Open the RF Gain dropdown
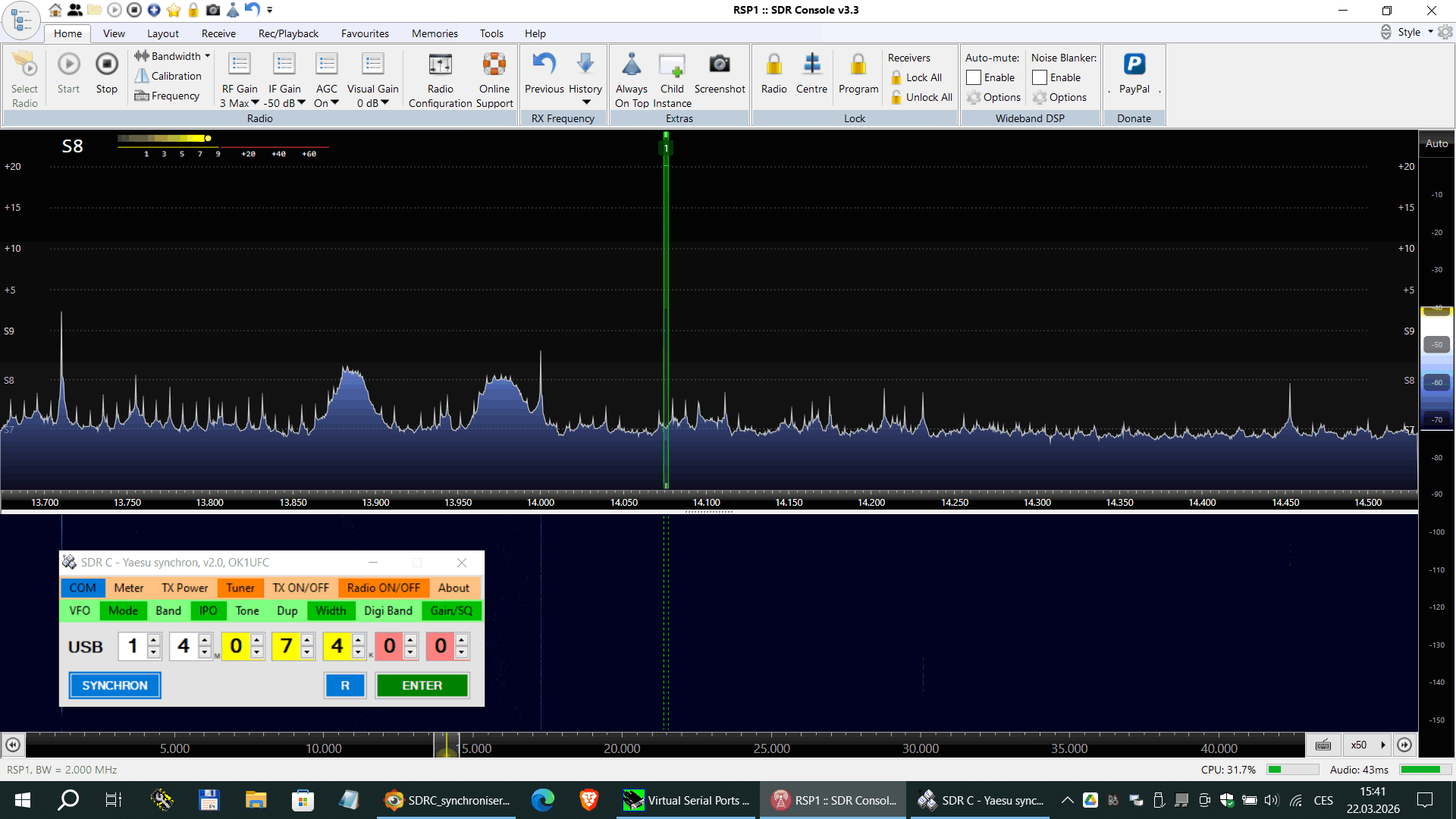The image size is (1456, 819). (255, 103)
